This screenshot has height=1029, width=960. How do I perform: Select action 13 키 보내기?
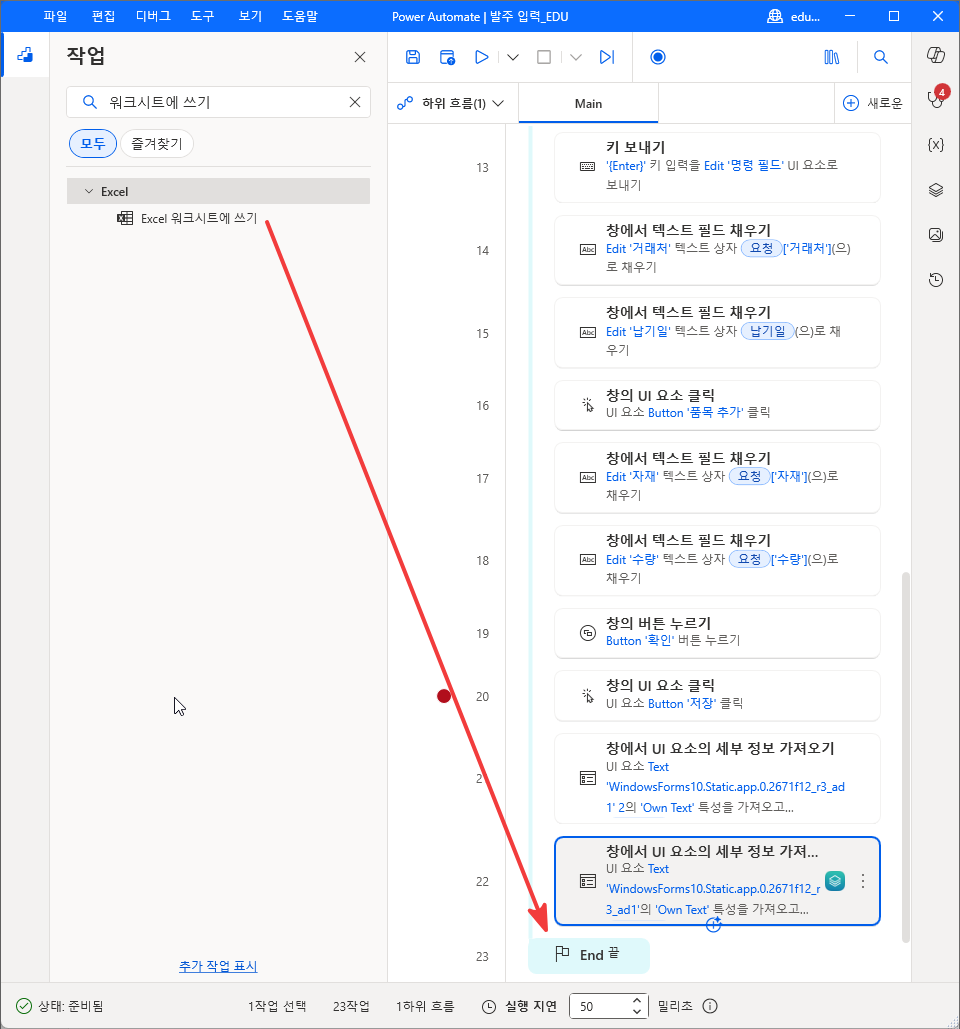point(717,167)
